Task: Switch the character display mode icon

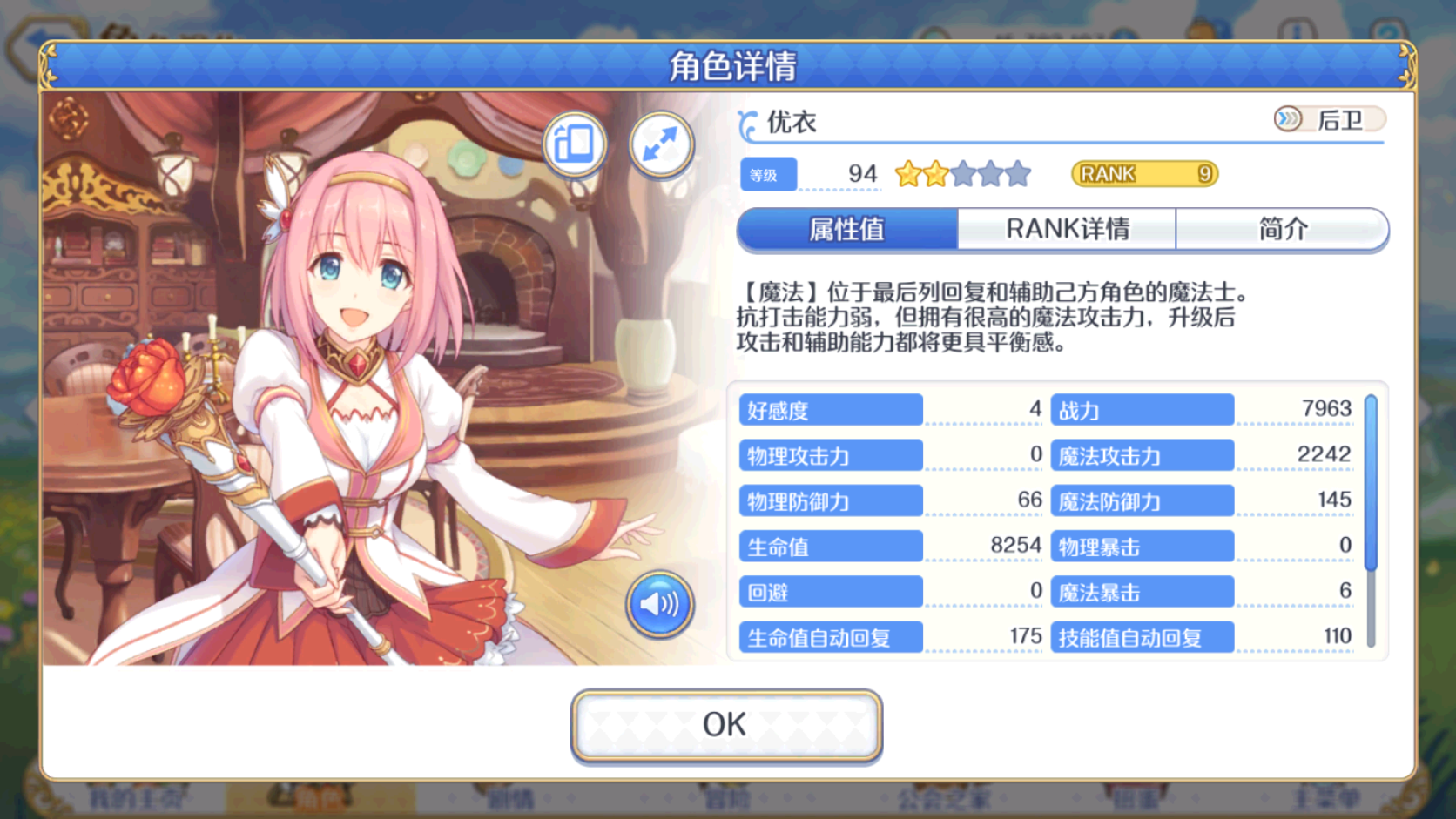Action: coord(575,144)
